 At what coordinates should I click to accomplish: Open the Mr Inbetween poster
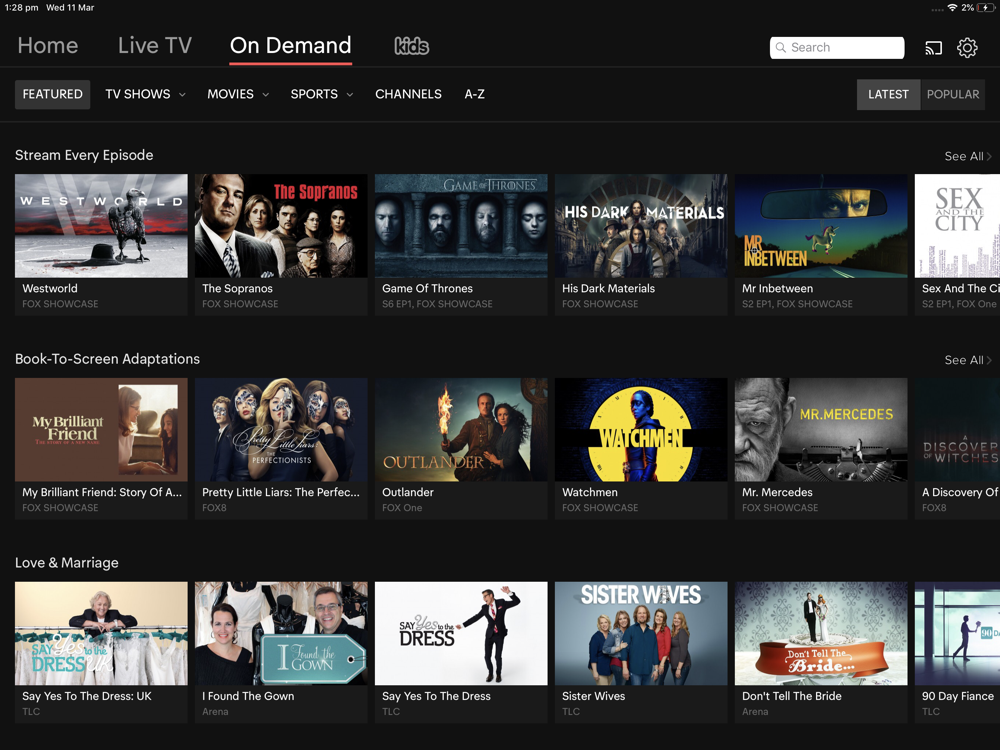(821, 226)
